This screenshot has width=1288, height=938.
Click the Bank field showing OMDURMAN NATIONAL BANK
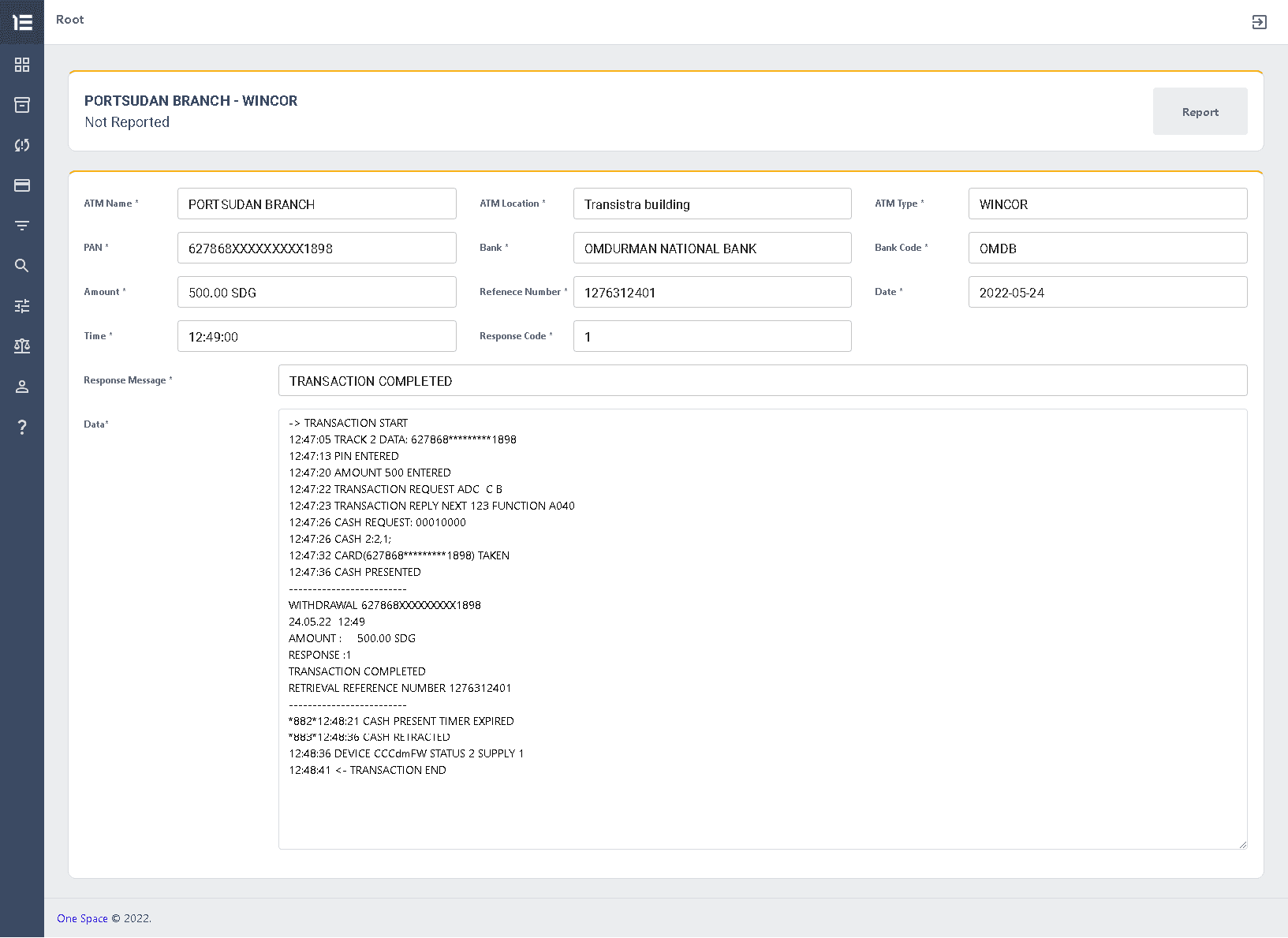[711, 248]
